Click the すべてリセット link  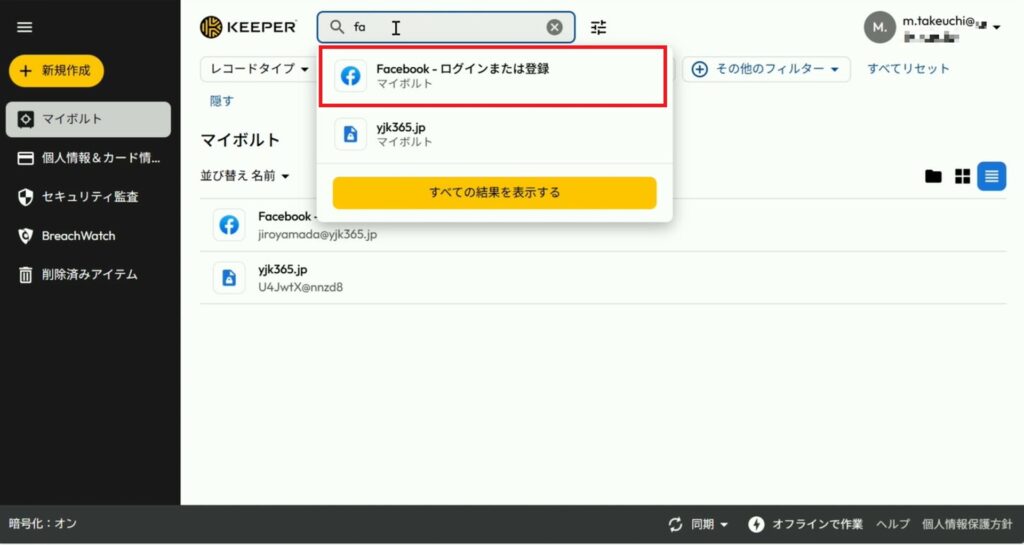pos(908,69)
